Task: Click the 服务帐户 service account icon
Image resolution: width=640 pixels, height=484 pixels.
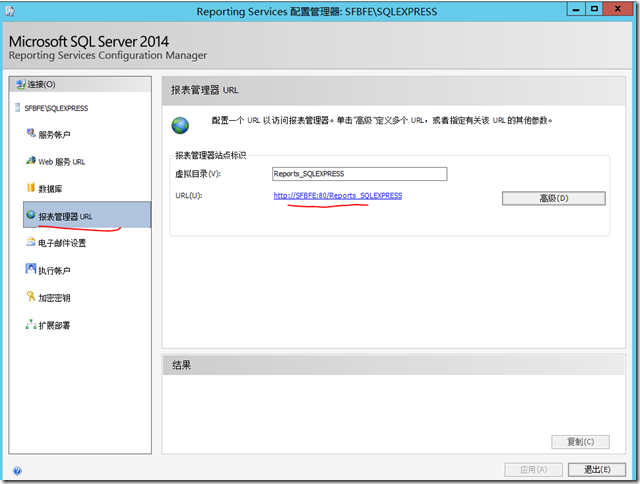Action: point(31,133)
